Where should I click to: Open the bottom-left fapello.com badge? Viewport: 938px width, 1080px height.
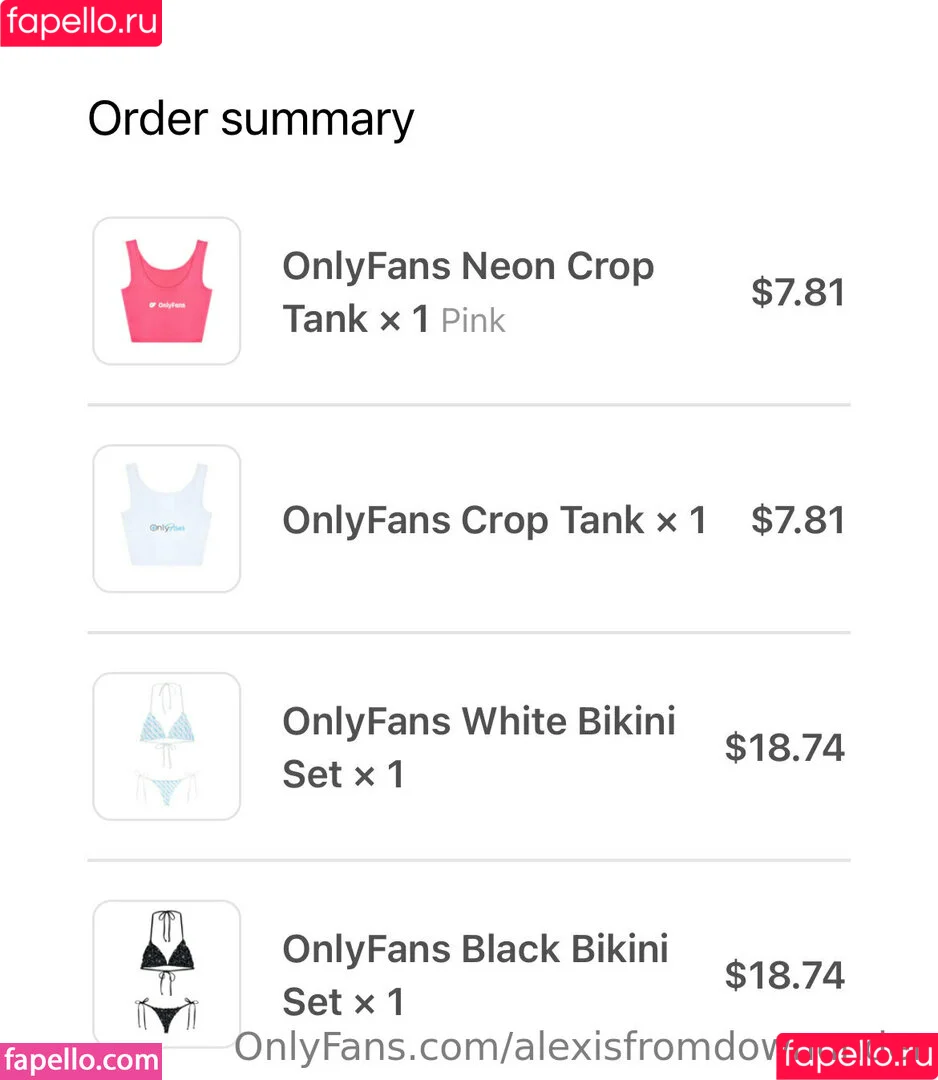(81, 1059)
